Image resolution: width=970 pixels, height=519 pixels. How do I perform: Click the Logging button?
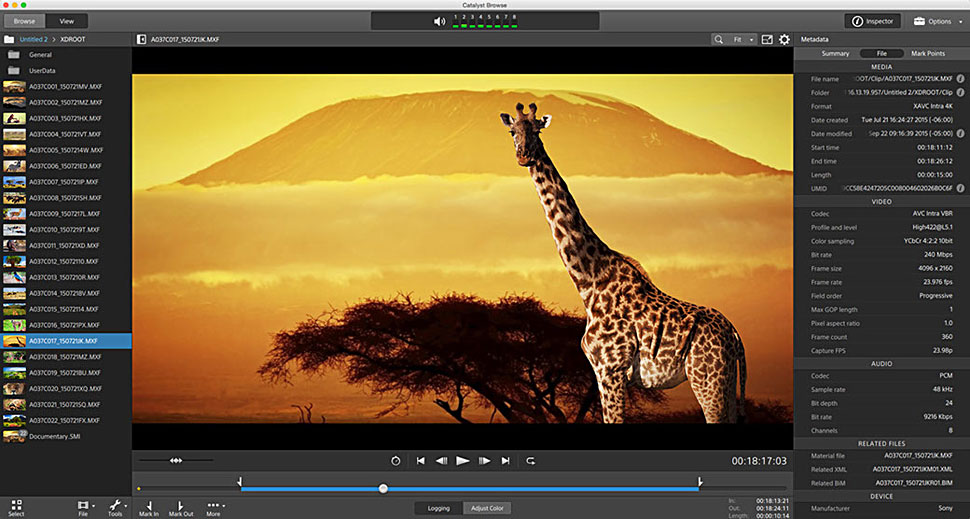[x=439, y=508]
